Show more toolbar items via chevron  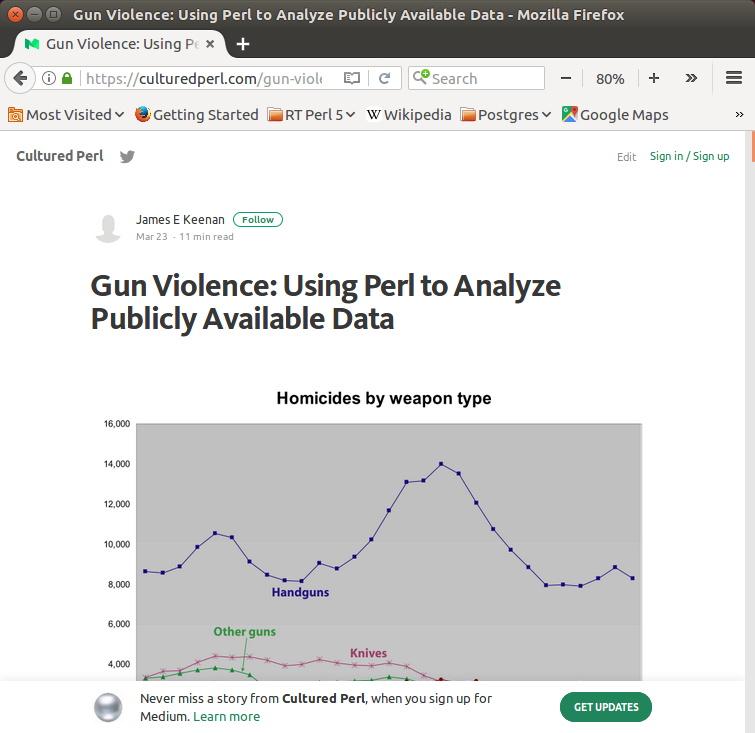tap(691, 78)
